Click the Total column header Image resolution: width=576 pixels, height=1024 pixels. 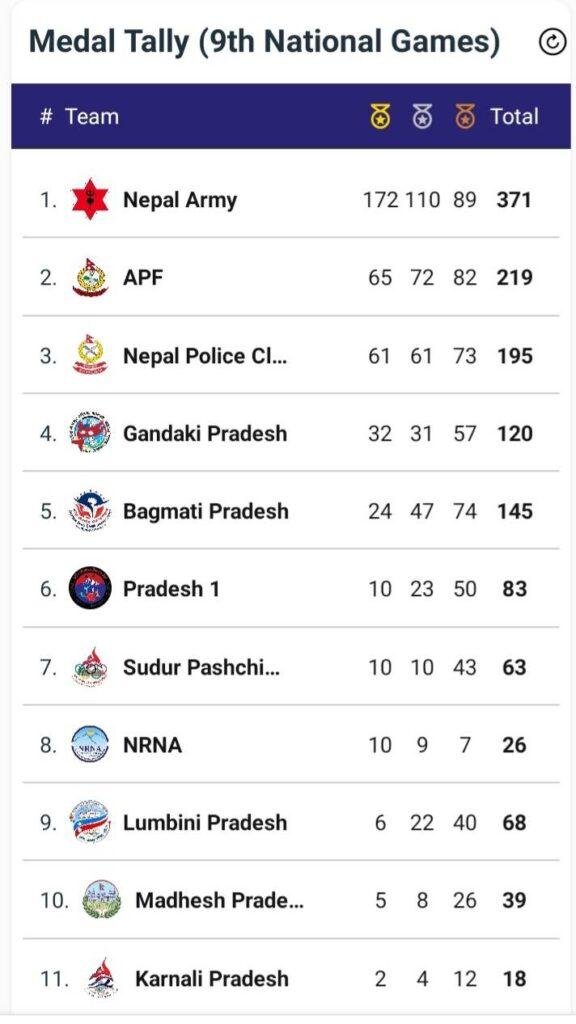(x=515, y=117)
